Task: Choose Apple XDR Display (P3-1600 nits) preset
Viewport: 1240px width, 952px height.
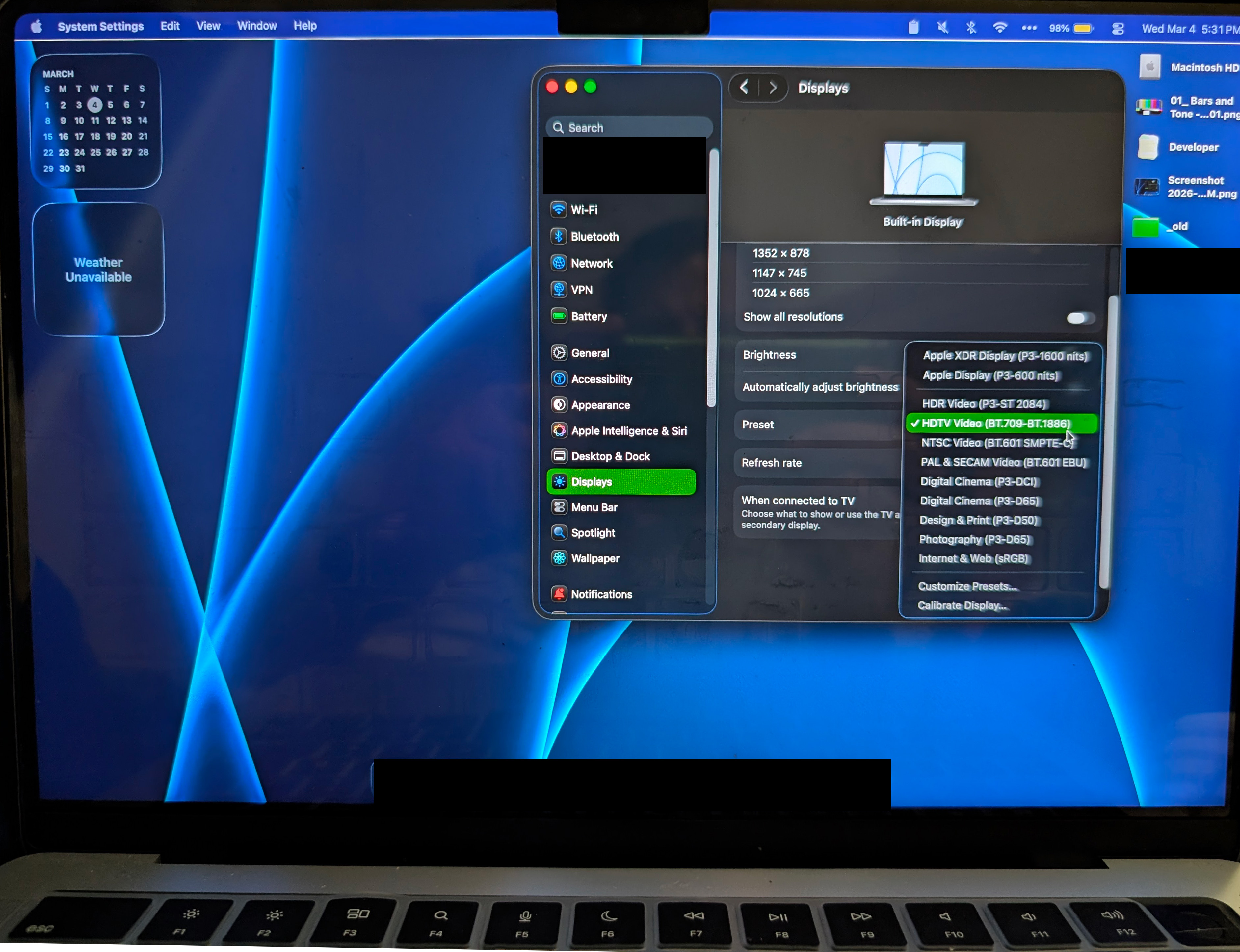Action: [x=1005, y=356]
